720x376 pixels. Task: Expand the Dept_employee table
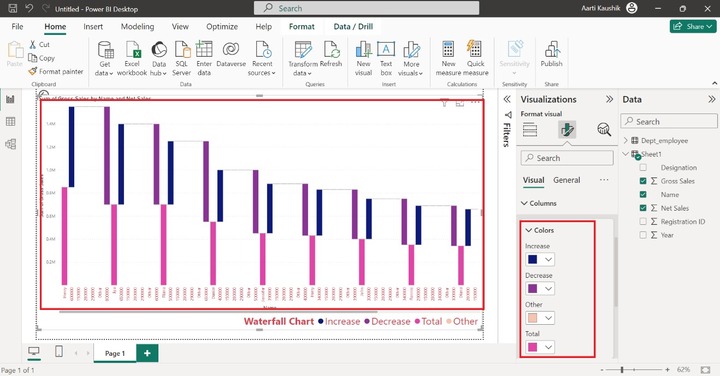(626, 140)
